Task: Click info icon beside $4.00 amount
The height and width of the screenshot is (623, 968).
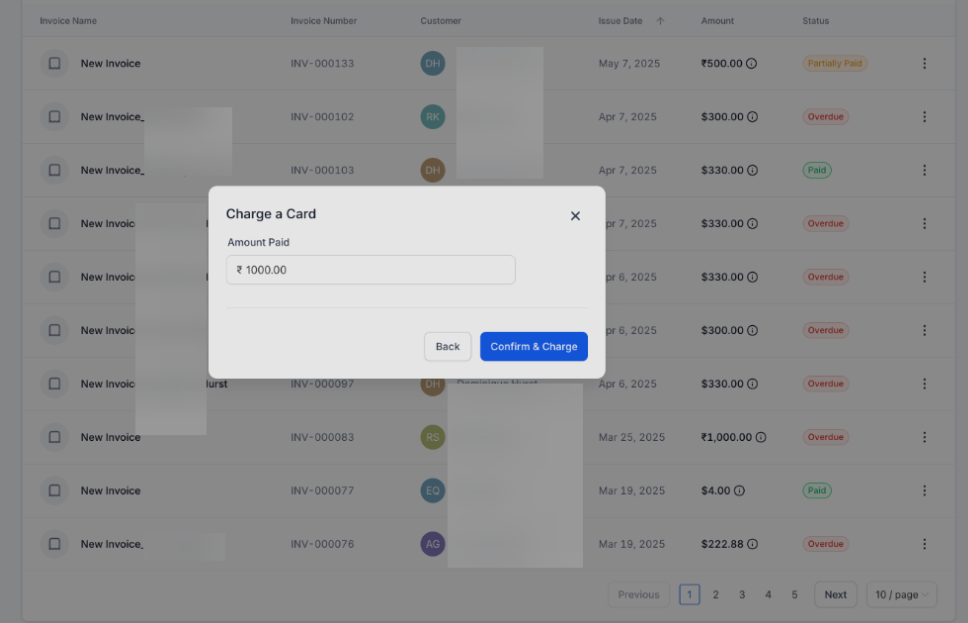Action: click(739, 491)
